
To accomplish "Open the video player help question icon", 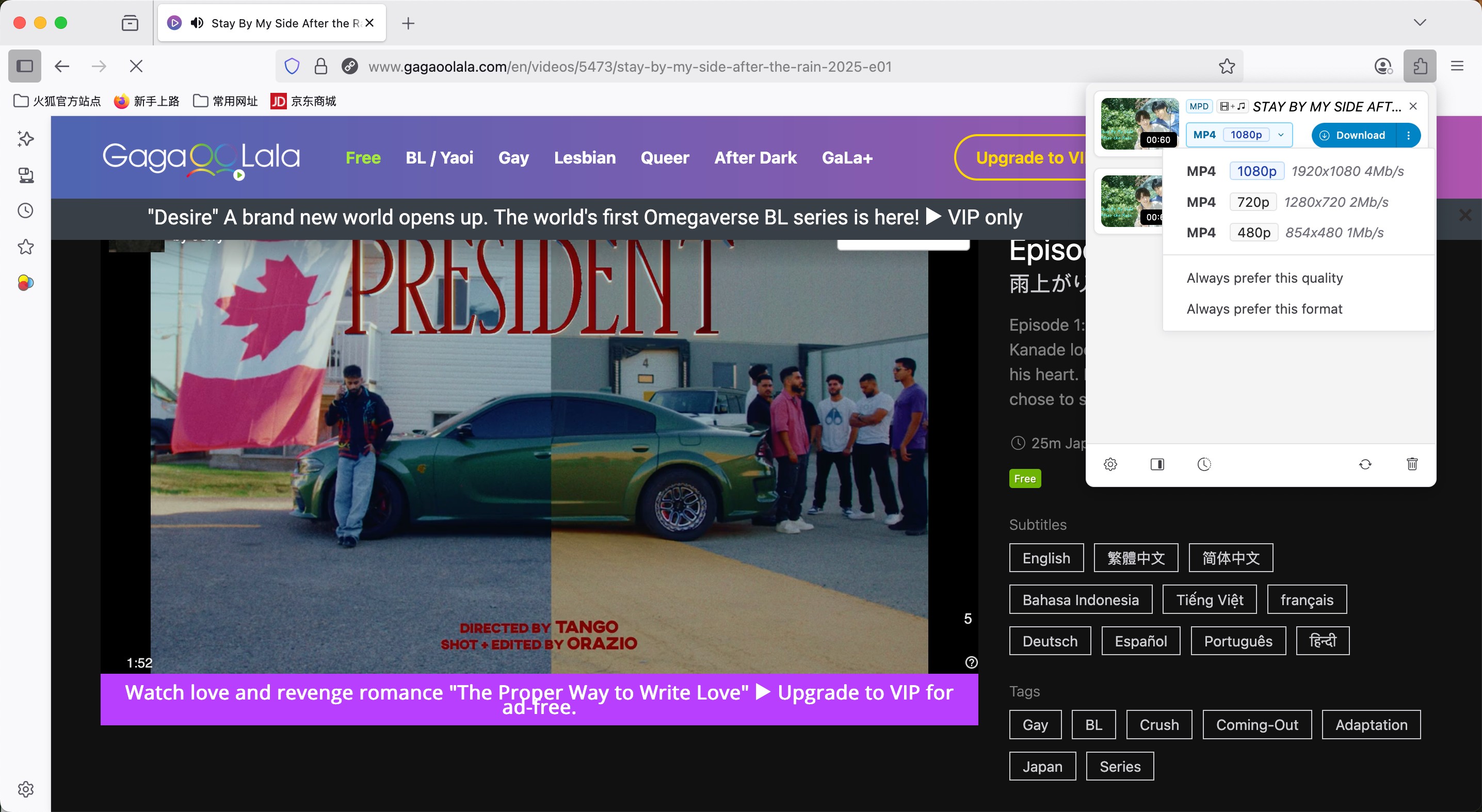I will 971,662.
